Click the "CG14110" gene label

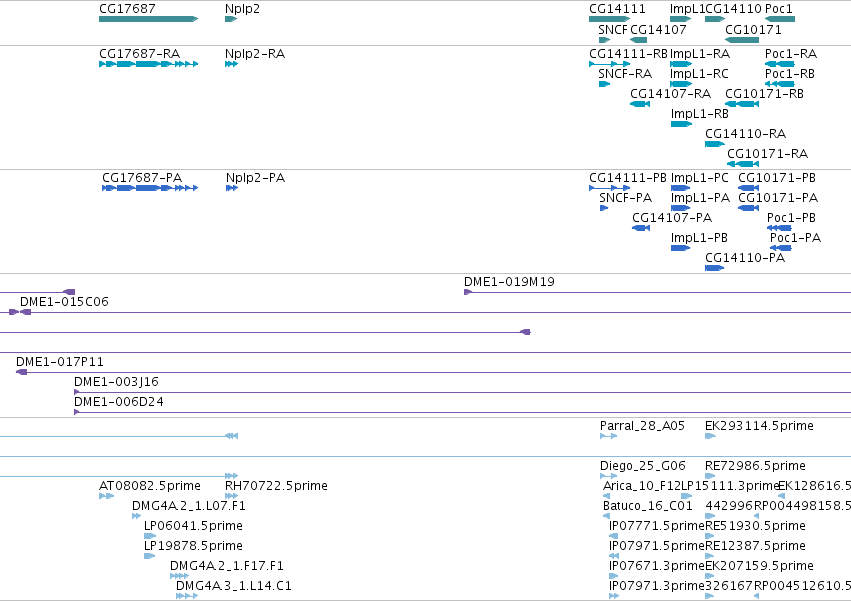[x=733, y=9]
